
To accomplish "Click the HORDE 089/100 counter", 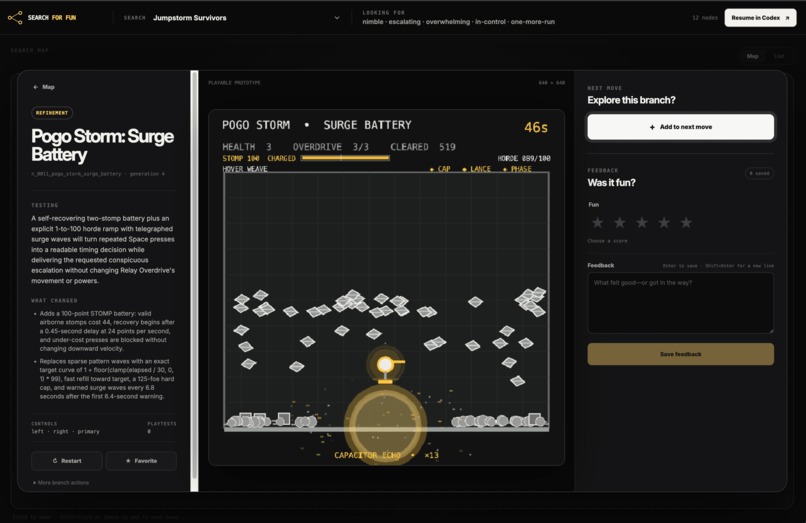I will tap(524, 158).
